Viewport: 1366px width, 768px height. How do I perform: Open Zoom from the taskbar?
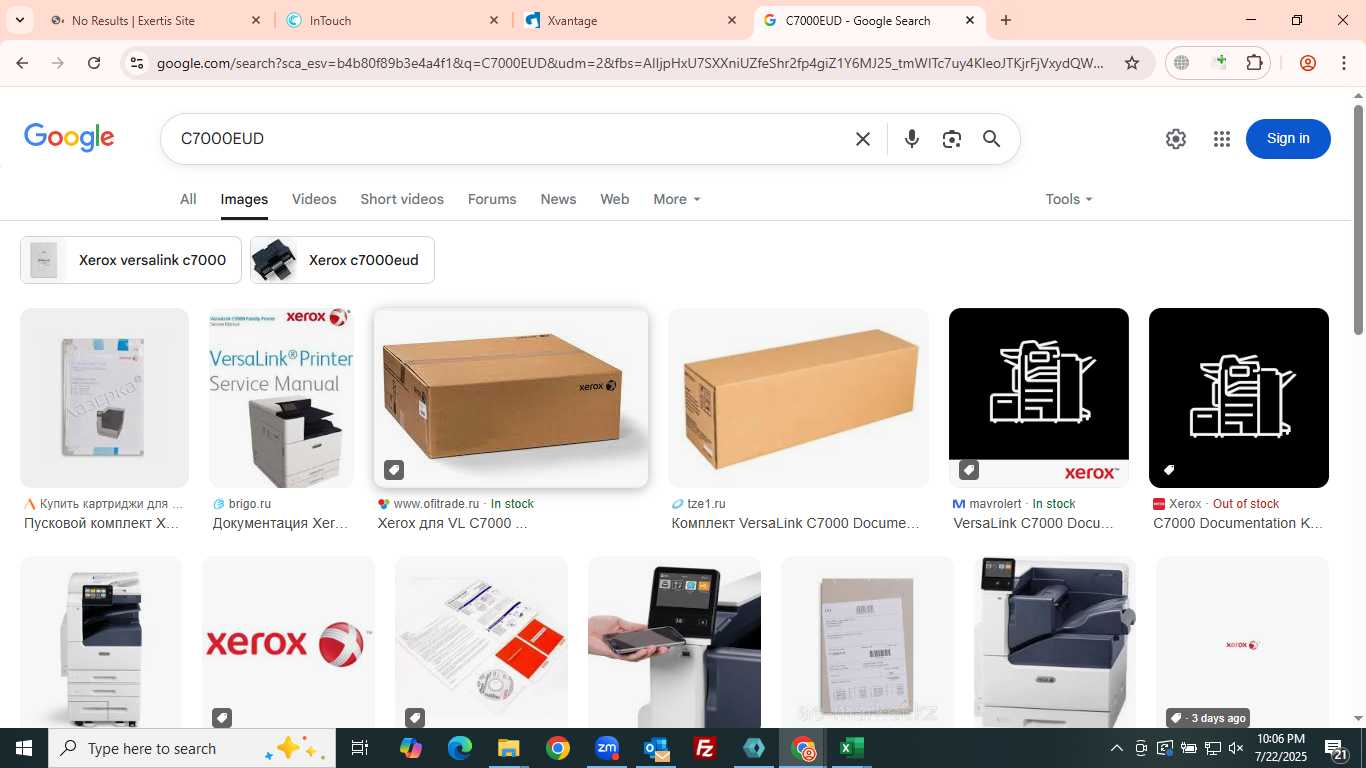coord(607,748)
